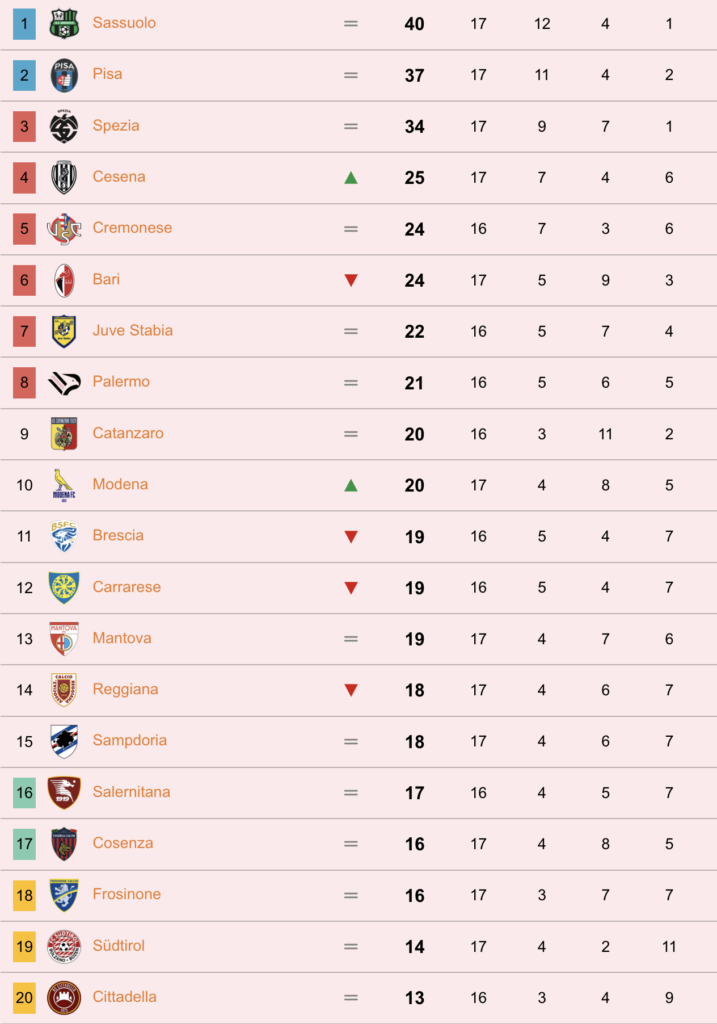Click Bari's red down arrow
717x1024 pixels.
point(351,280)
